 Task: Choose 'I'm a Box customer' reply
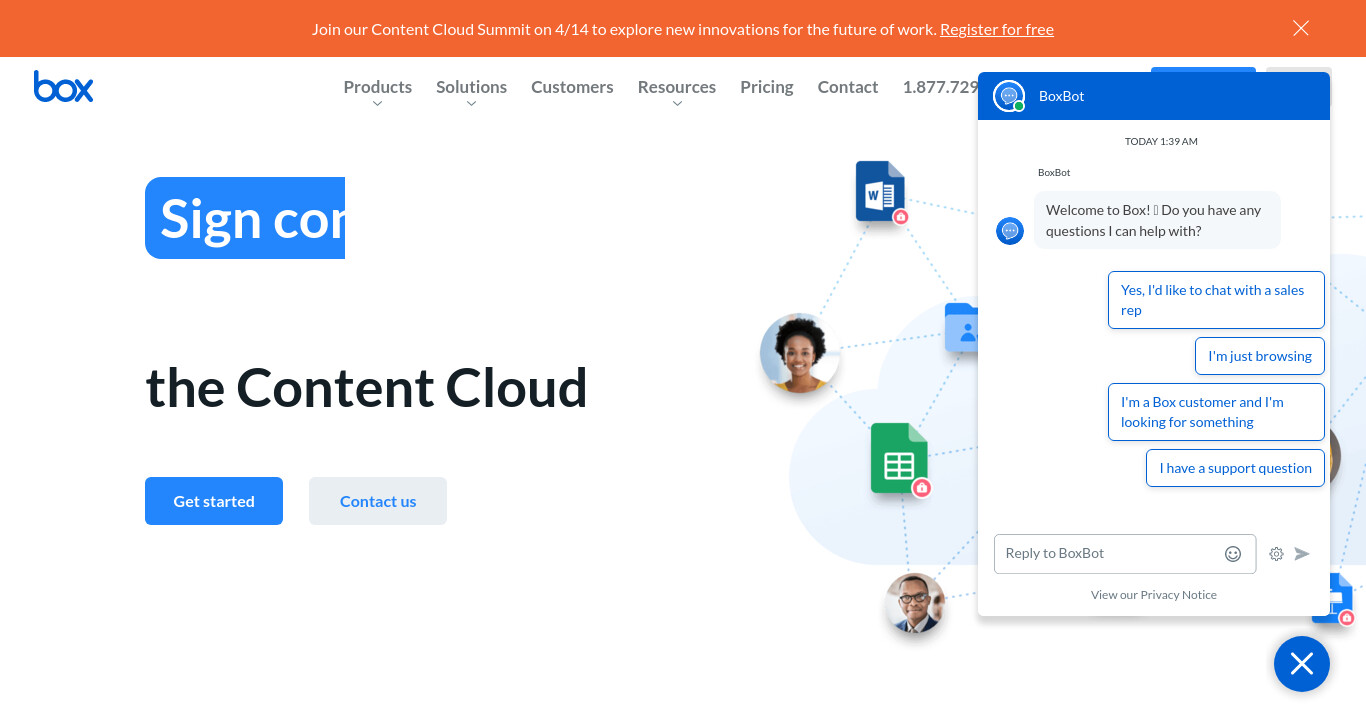pyautogui.click(x=1216, y=412)
